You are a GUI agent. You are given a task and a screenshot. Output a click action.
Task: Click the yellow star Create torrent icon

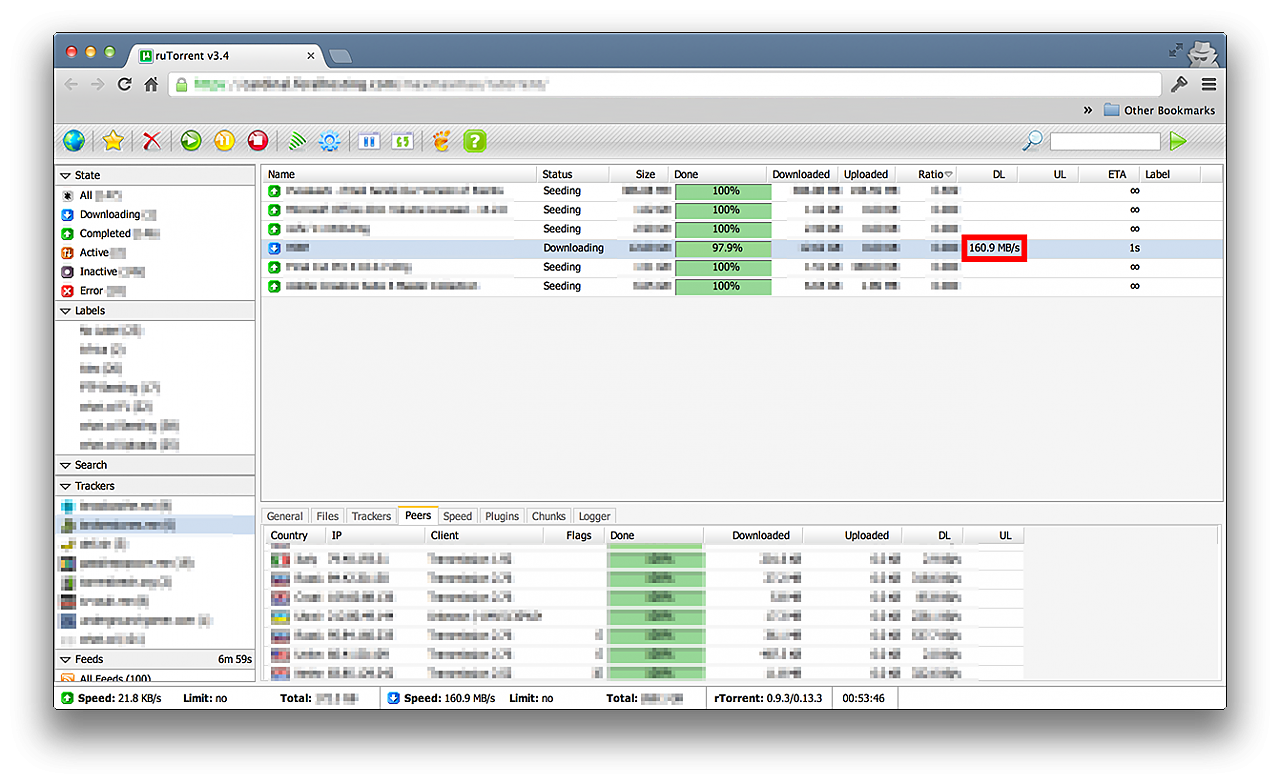pos(113,141)
